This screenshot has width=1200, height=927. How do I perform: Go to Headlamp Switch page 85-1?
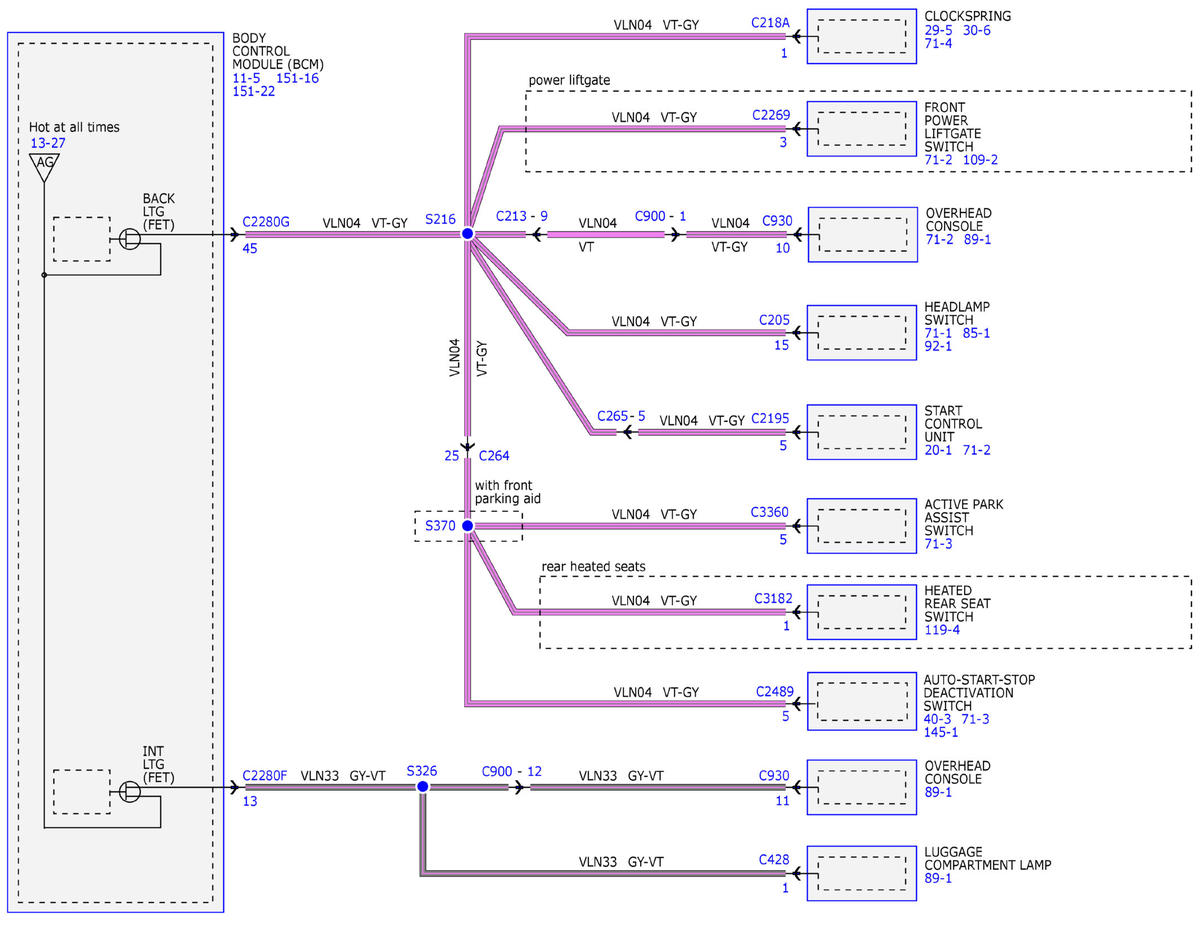tap(976, 333)
